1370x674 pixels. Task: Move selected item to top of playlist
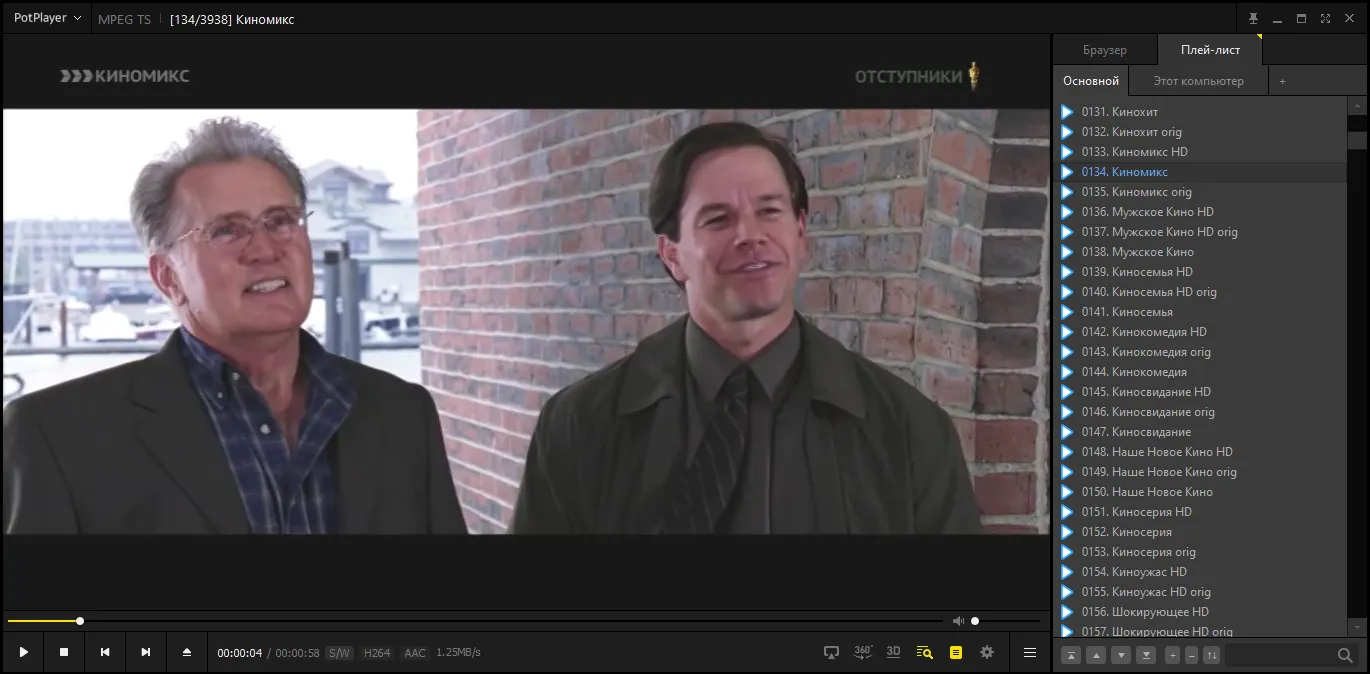1071,655
